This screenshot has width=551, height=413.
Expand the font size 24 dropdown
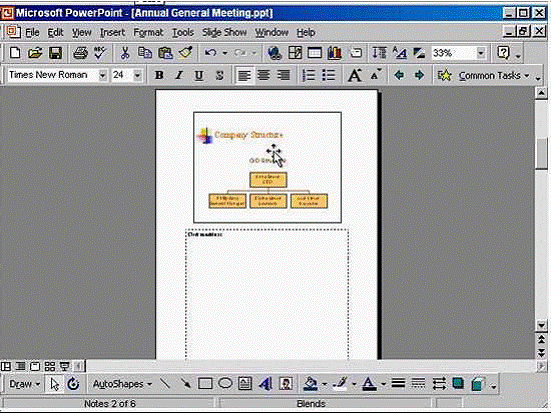coord(137,75)
